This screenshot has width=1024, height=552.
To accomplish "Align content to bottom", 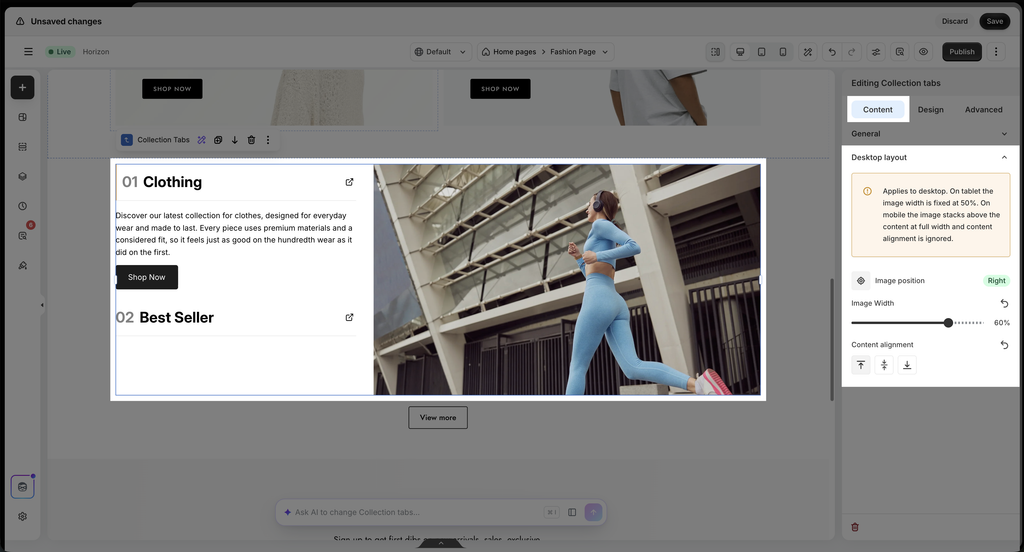I will click(x=907, y=365).
